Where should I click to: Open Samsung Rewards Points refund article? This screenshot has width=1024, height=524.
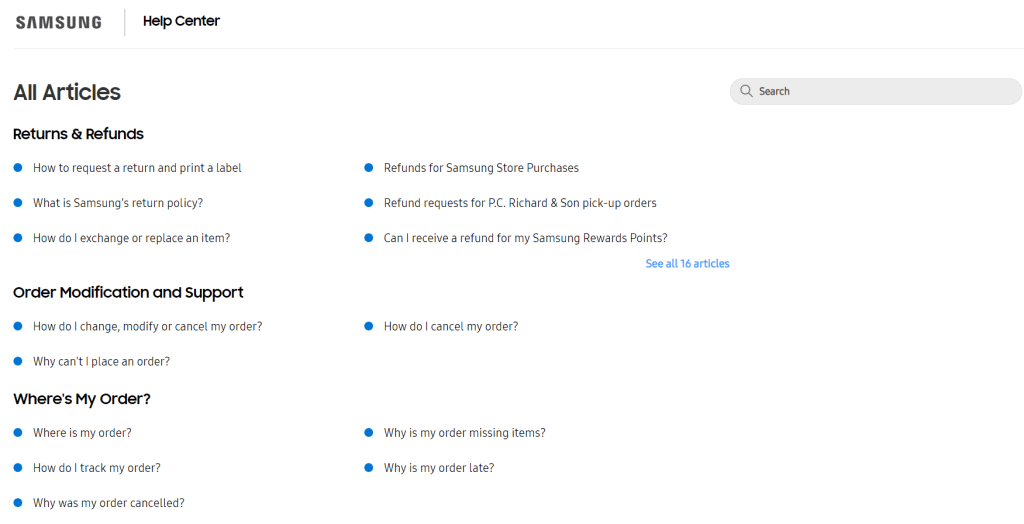[x=526, y=238]
